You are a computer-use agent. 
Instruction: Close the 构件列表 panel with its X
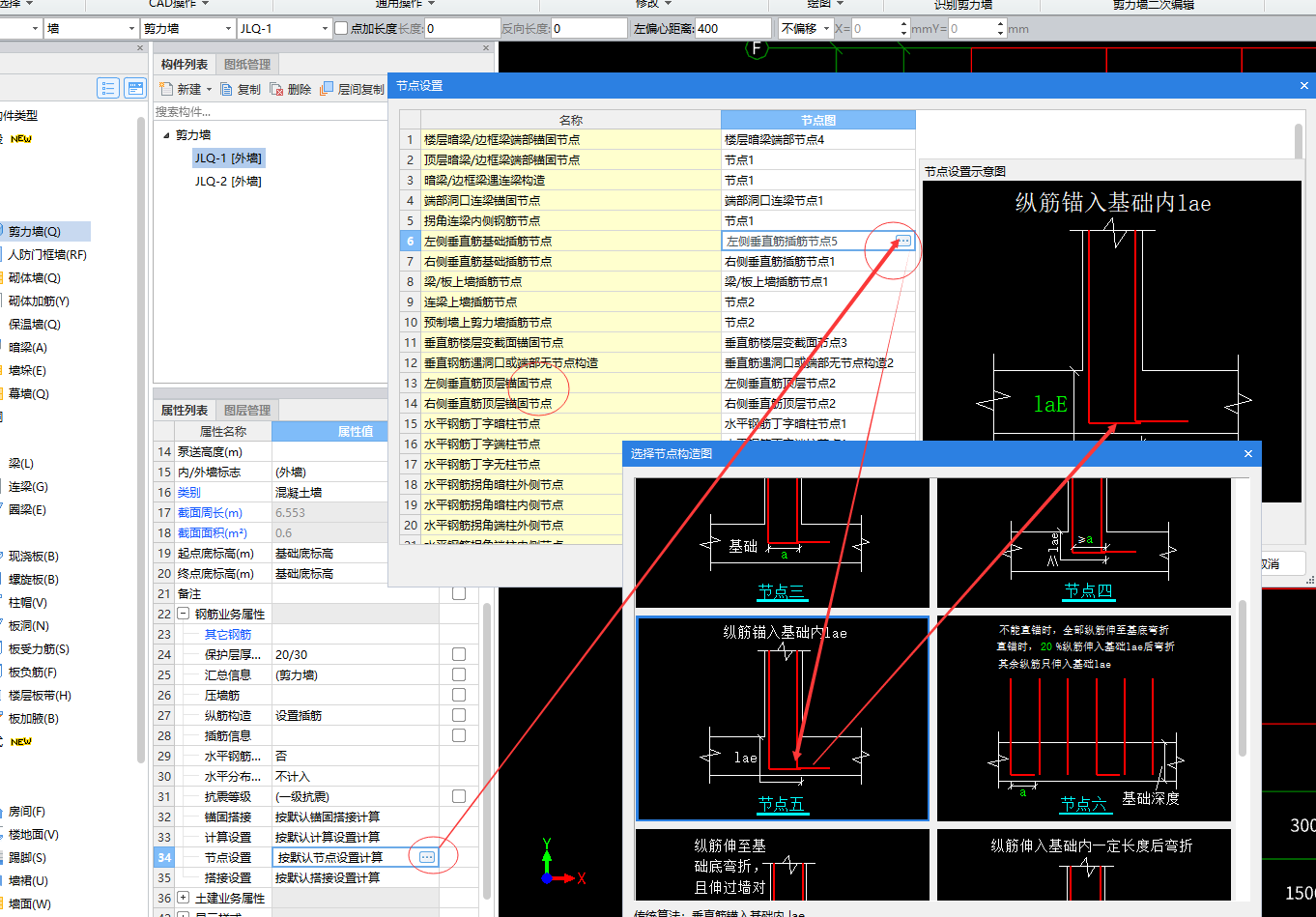click(486, 47)
